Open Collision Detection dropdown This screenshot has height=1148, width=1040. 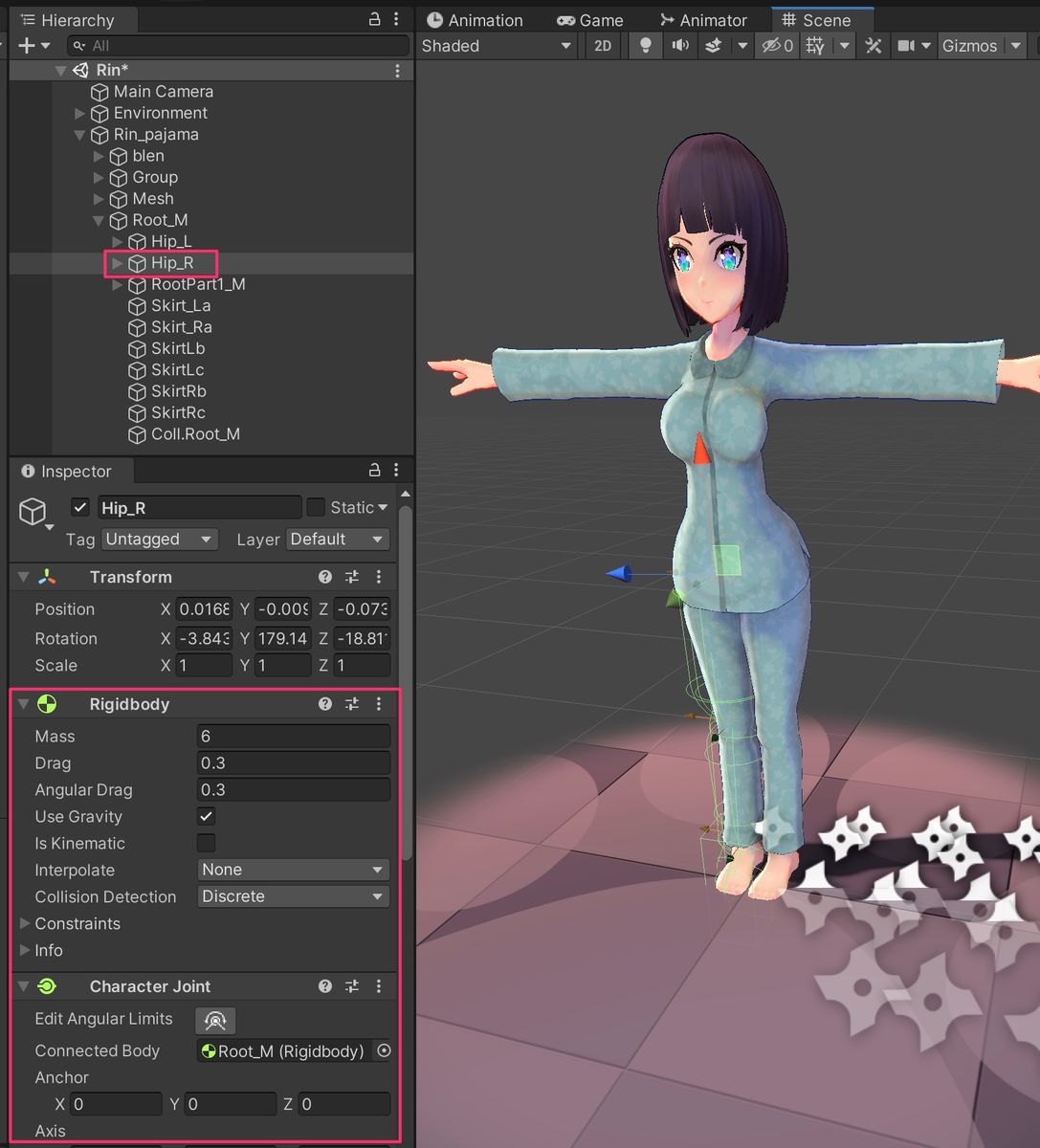tap(293, 896)
